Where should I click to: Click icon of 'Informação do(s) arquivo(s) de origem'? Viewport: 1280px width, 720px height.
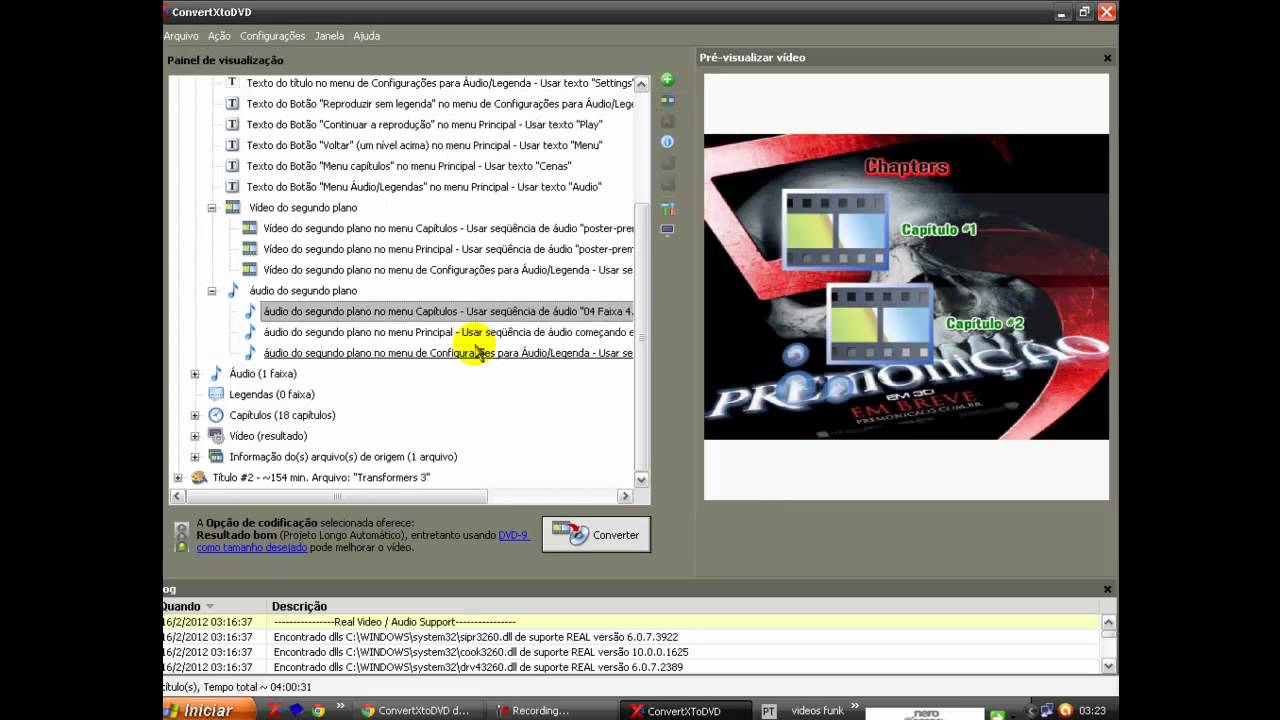(x=215, y=457)
